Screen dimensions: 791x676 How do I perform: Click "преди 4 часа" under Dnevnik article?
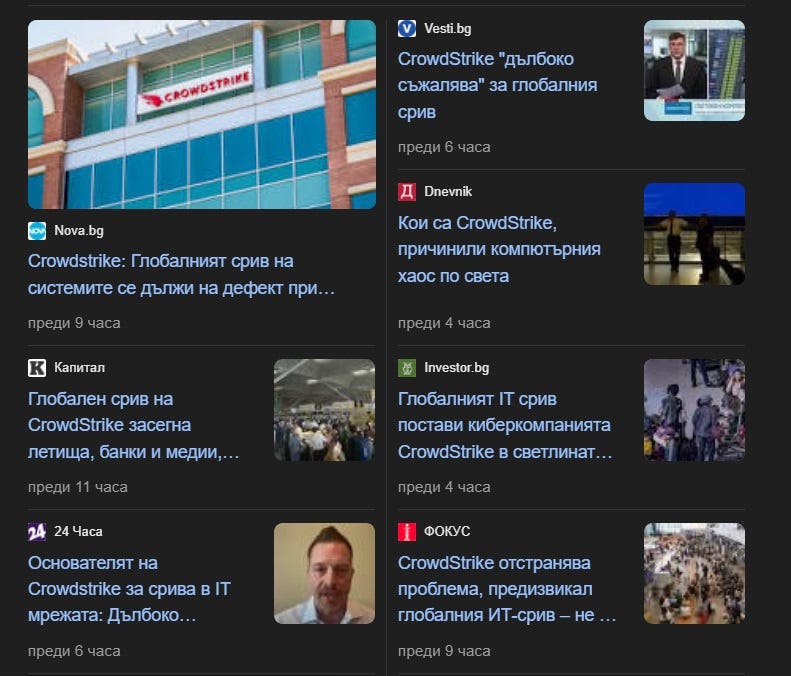pyautogui.click(x=444, y=323)
